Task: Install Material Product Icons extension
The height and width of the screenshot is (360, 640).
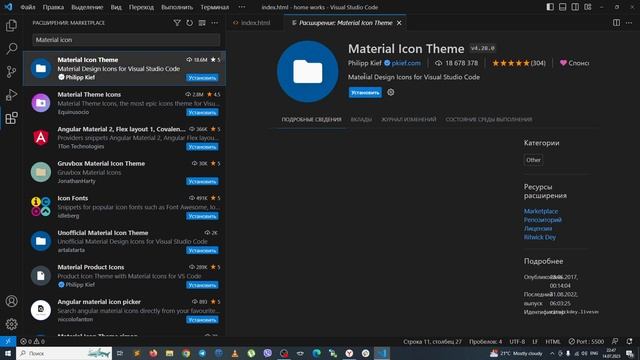Action: pos(202,285)
